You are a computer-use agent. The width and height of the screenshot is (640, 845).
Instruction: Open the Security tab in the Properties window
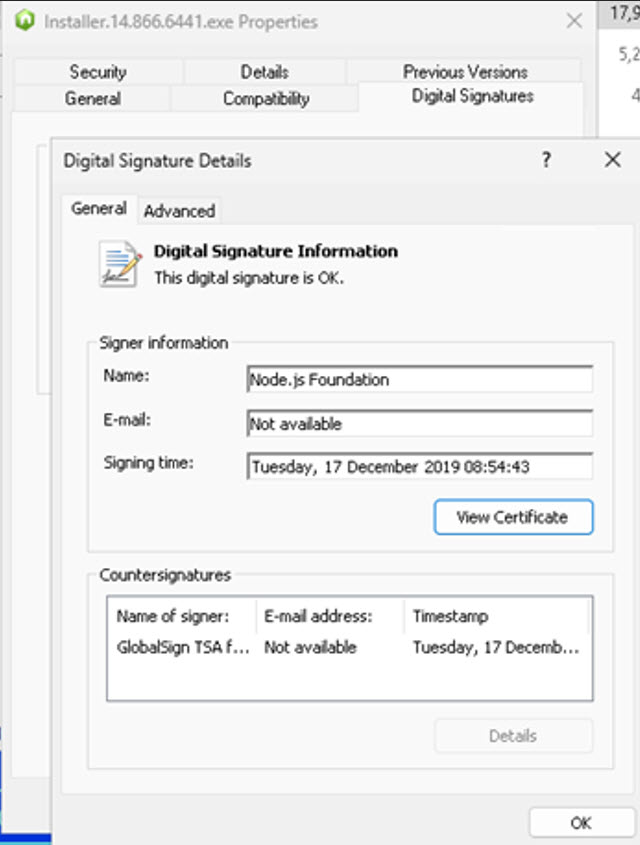pyautogui.click(x=98, y=72)
